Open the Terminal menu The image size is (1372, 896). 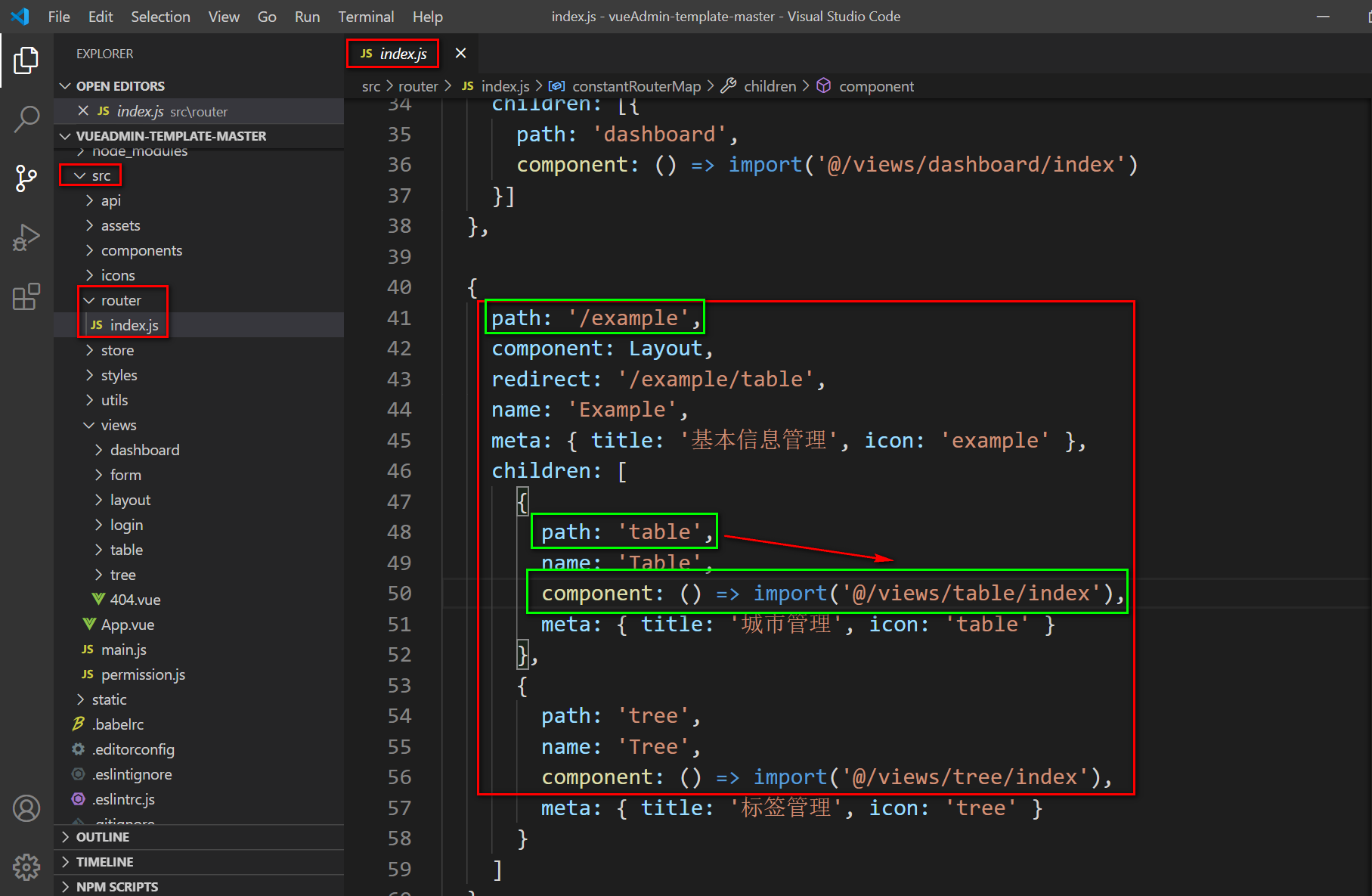click(366, 17)
